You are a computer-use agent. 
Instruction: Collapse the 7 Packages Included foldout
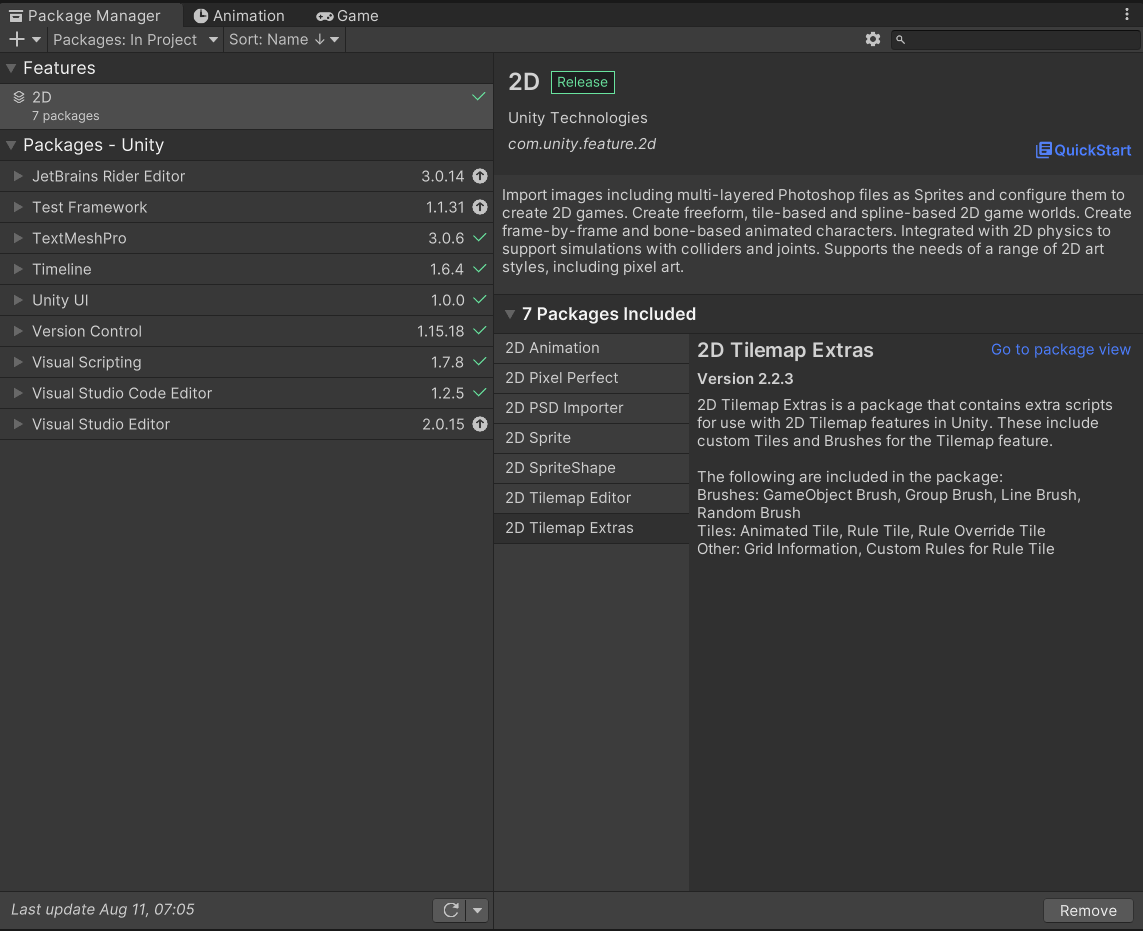point(510,314)
